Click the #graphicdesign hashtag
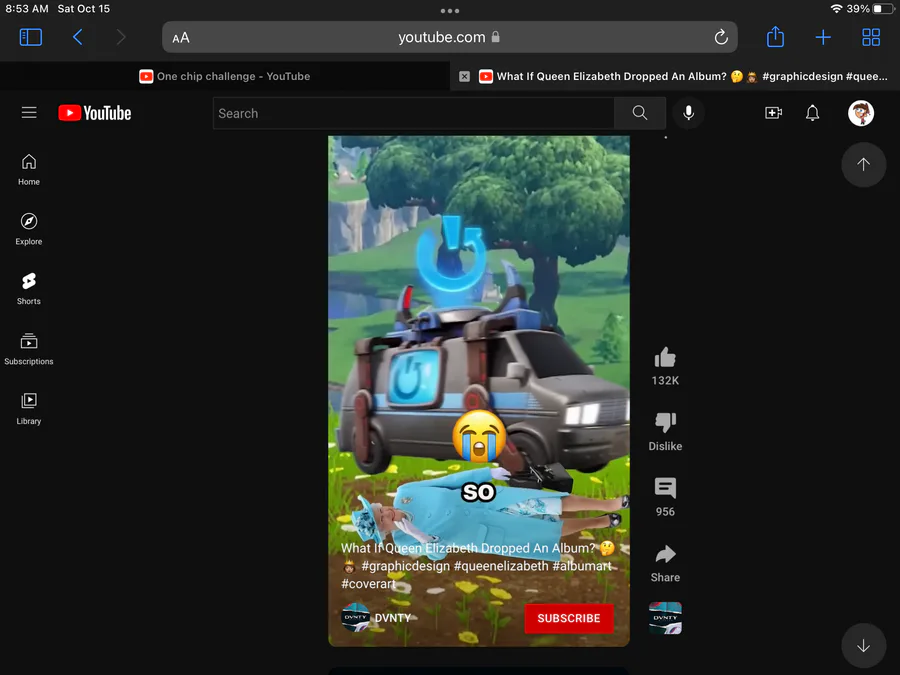Image resolution: width=900 pixels, height=675 pixels. click(x=405, y=566)
